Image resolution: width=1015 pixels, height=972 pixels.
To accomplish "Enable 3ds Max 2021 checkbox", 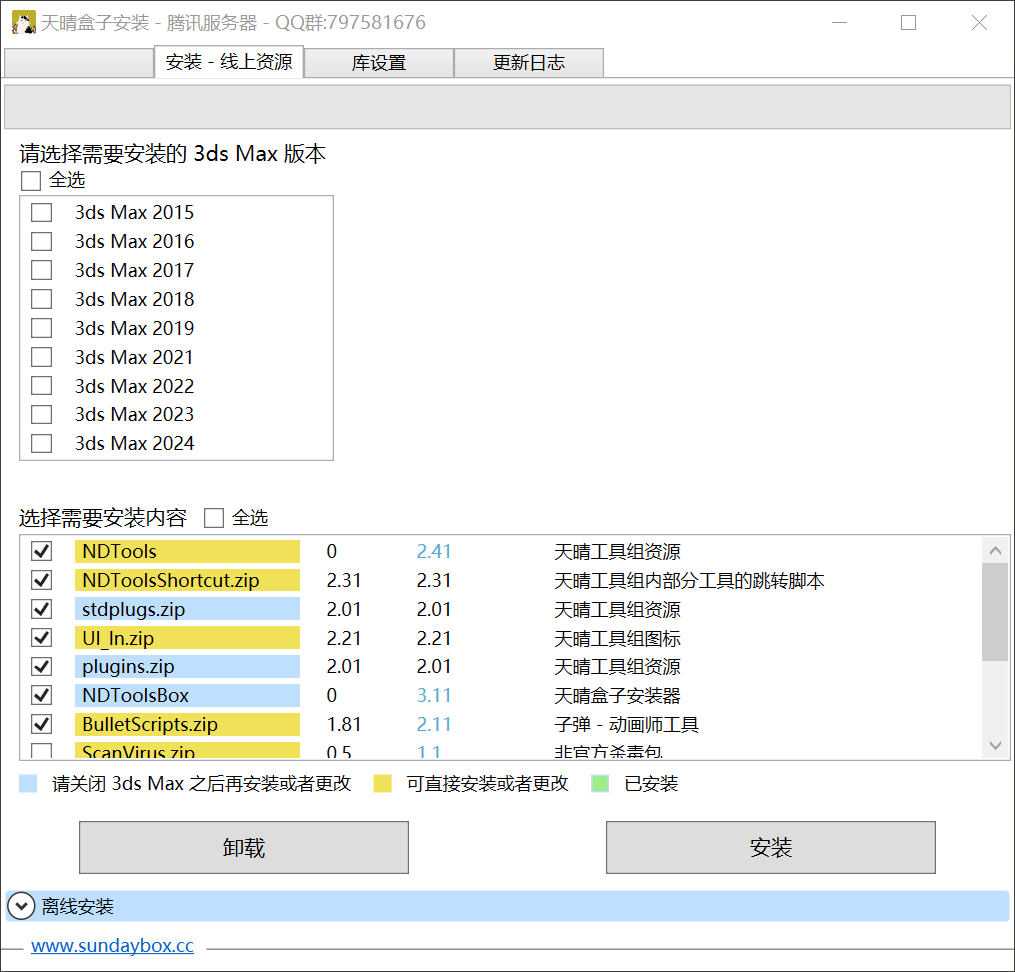I will click(x=41, y=357).
